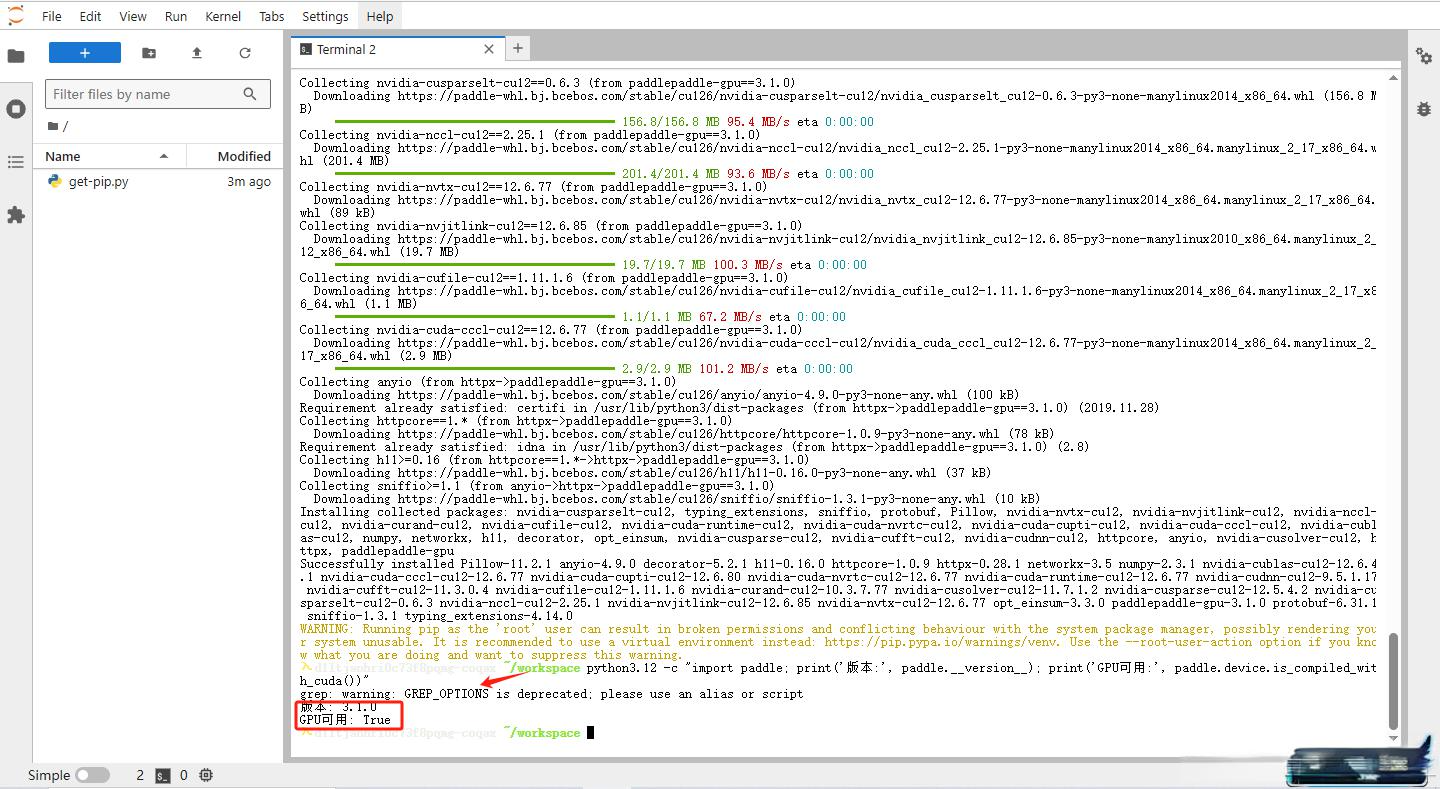Click the Filter files by name field
1440x789 pixels.
pyautogui.click(x=145, y=94)
